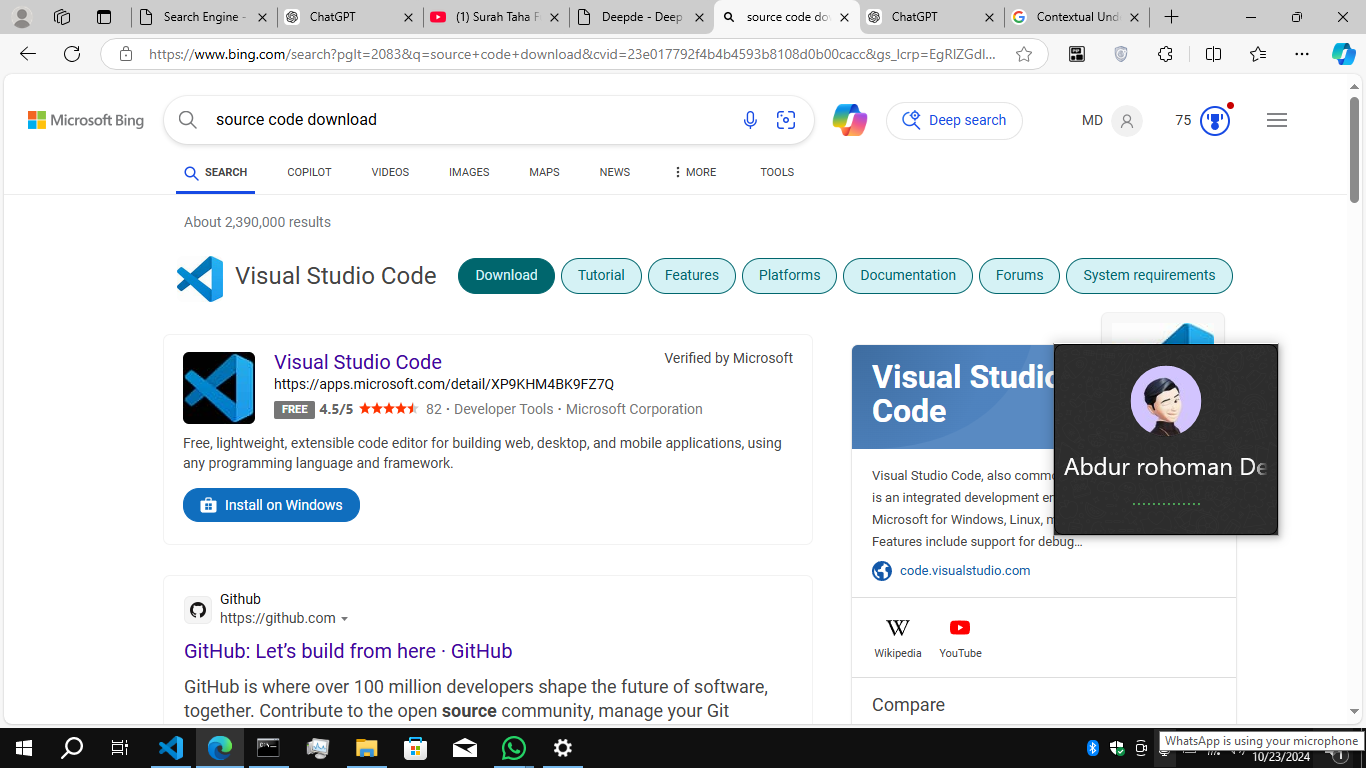Open visual search camera icon

pos(786,120)
